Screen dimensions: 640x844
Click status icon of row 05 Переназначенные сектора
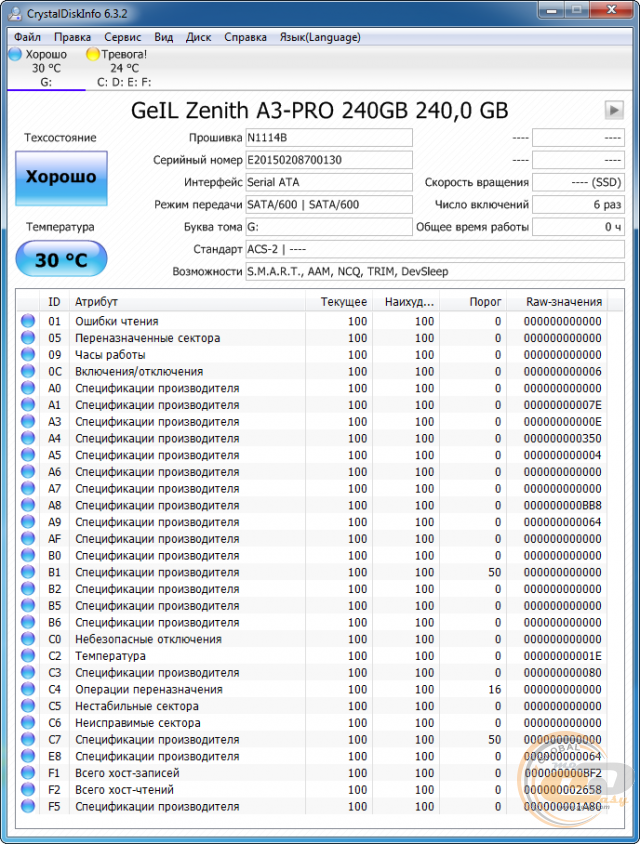tap(28, 338)
